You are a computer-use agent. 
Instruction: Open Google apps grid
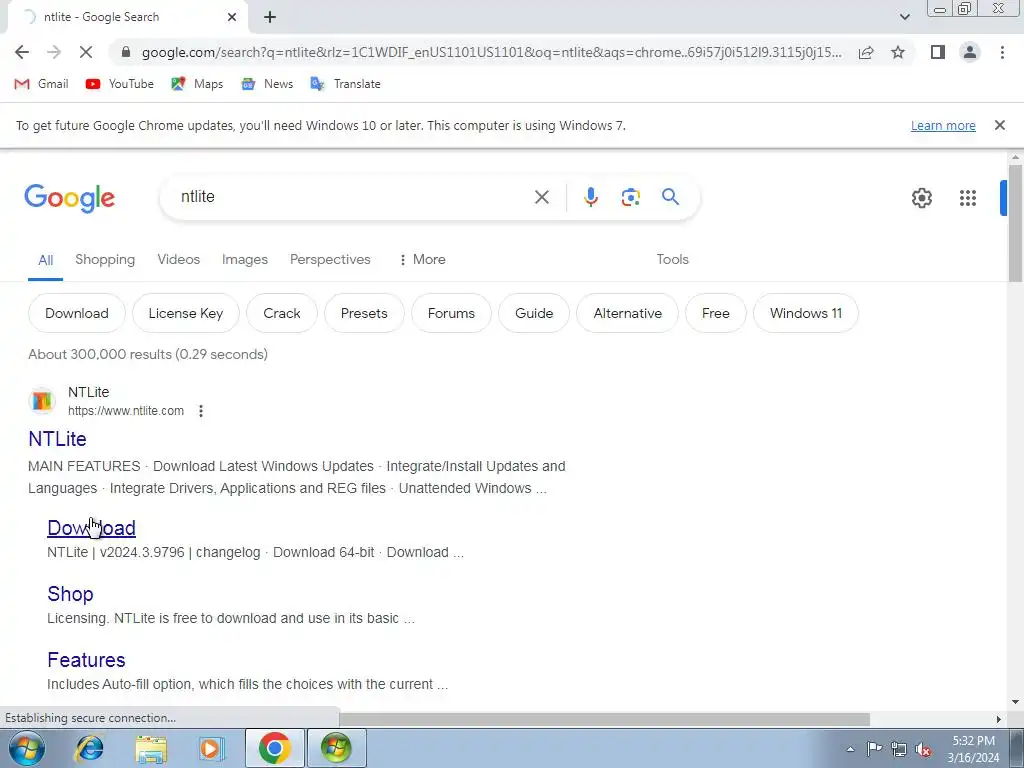pyautogui.click(x=967, y=198)
